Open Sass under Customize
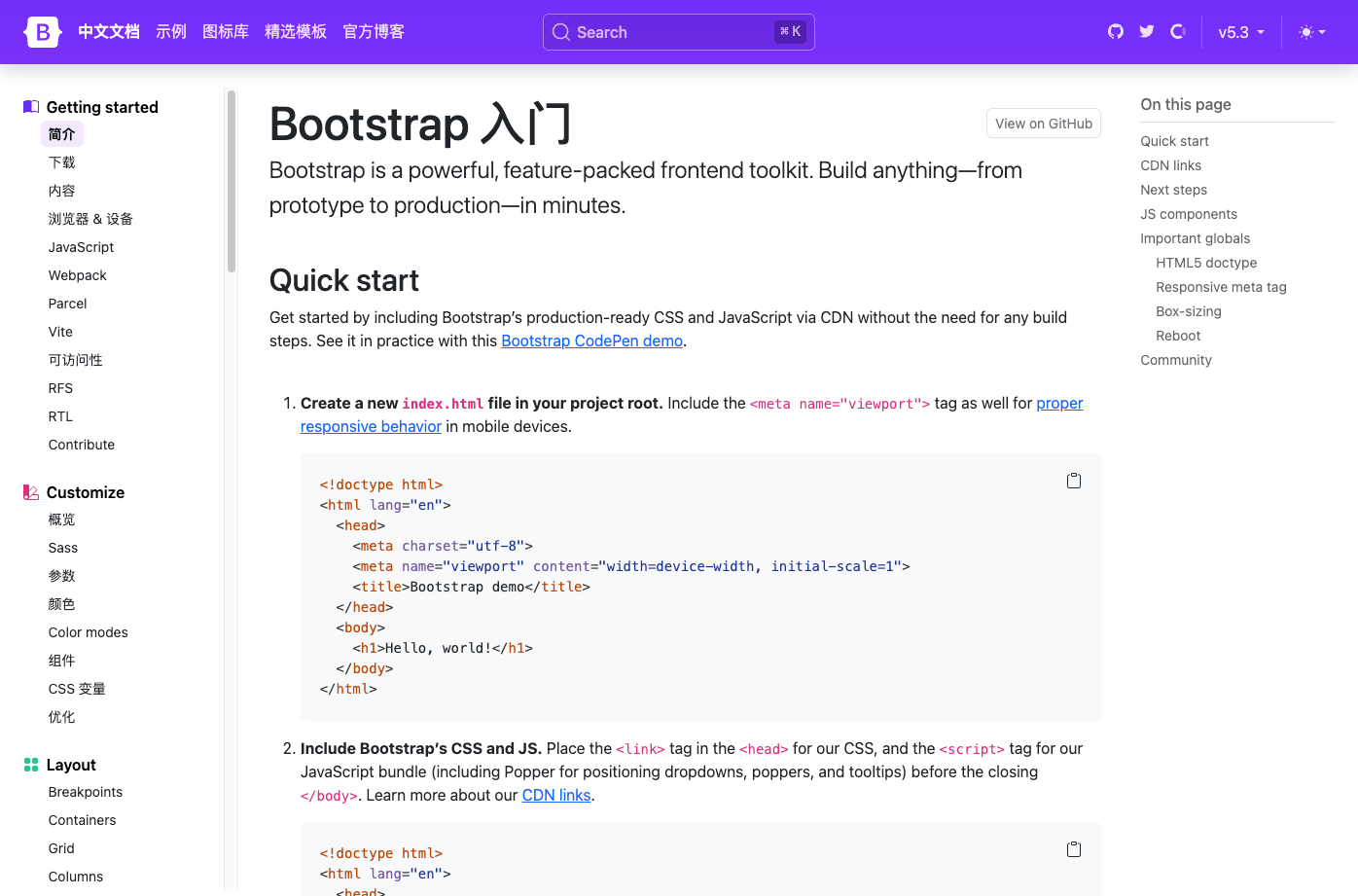 pos(63,548)
